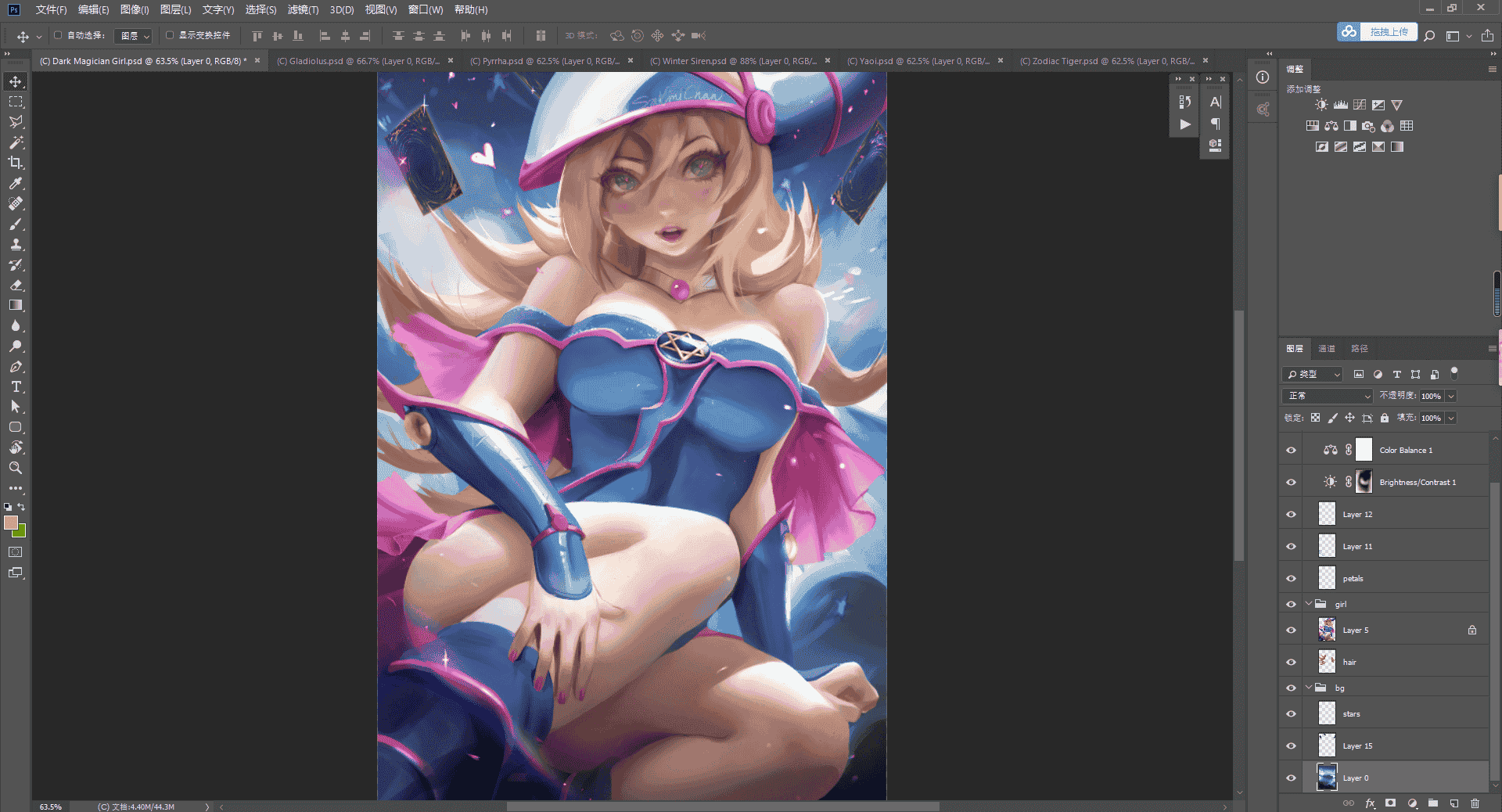Open the layer style fx menu
The width and height of the screenshot is (1502, 812).
[x=1370, y=803]
